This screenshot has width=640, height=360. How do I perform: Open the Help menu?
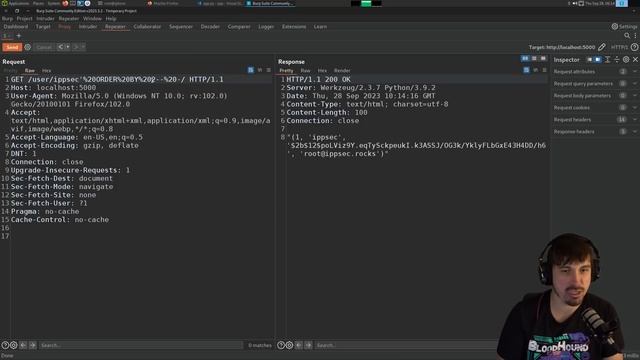(x=111, y=19)
